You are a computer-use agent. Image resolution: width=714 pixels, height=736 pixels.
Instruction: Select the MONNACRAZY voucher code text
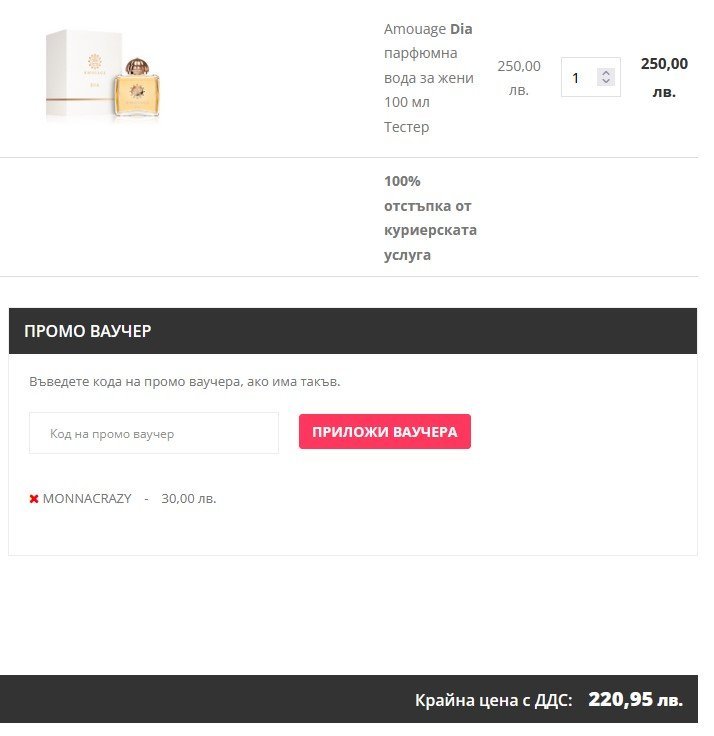click(87, 498)
